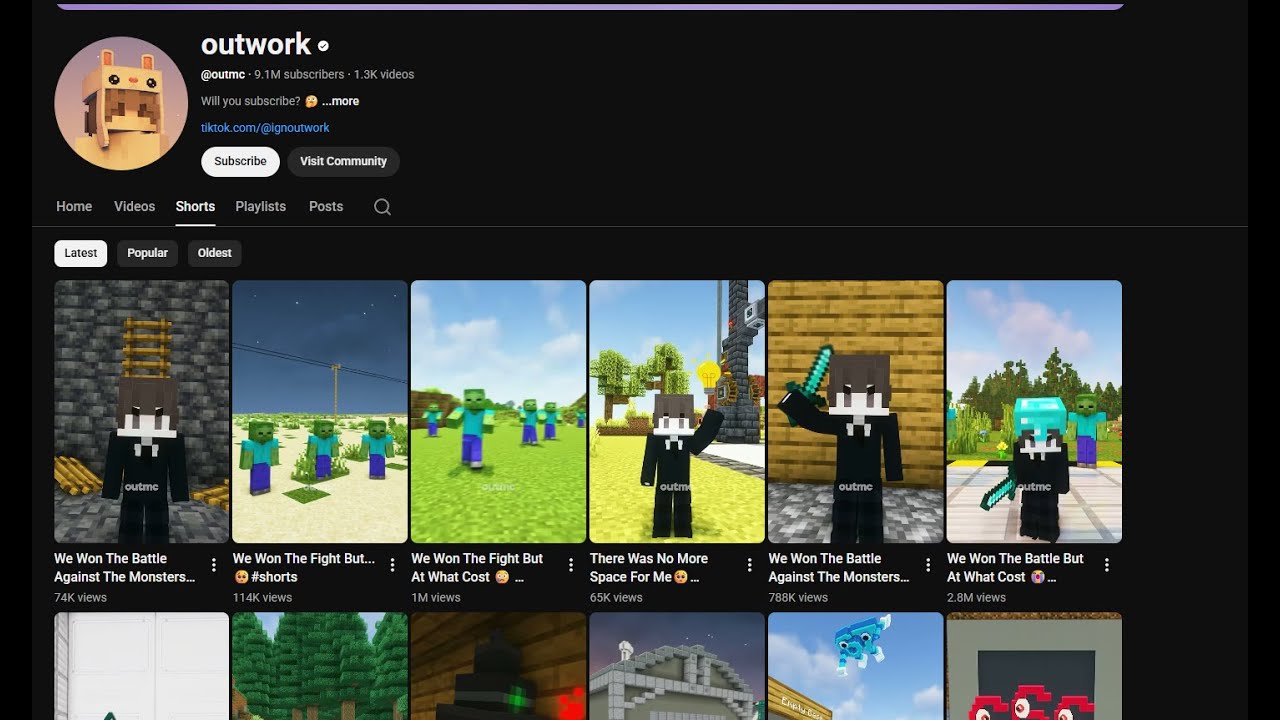Screen dimensions: 1280x720
Task: Click the '65K views' count
Action: point(618,597)
